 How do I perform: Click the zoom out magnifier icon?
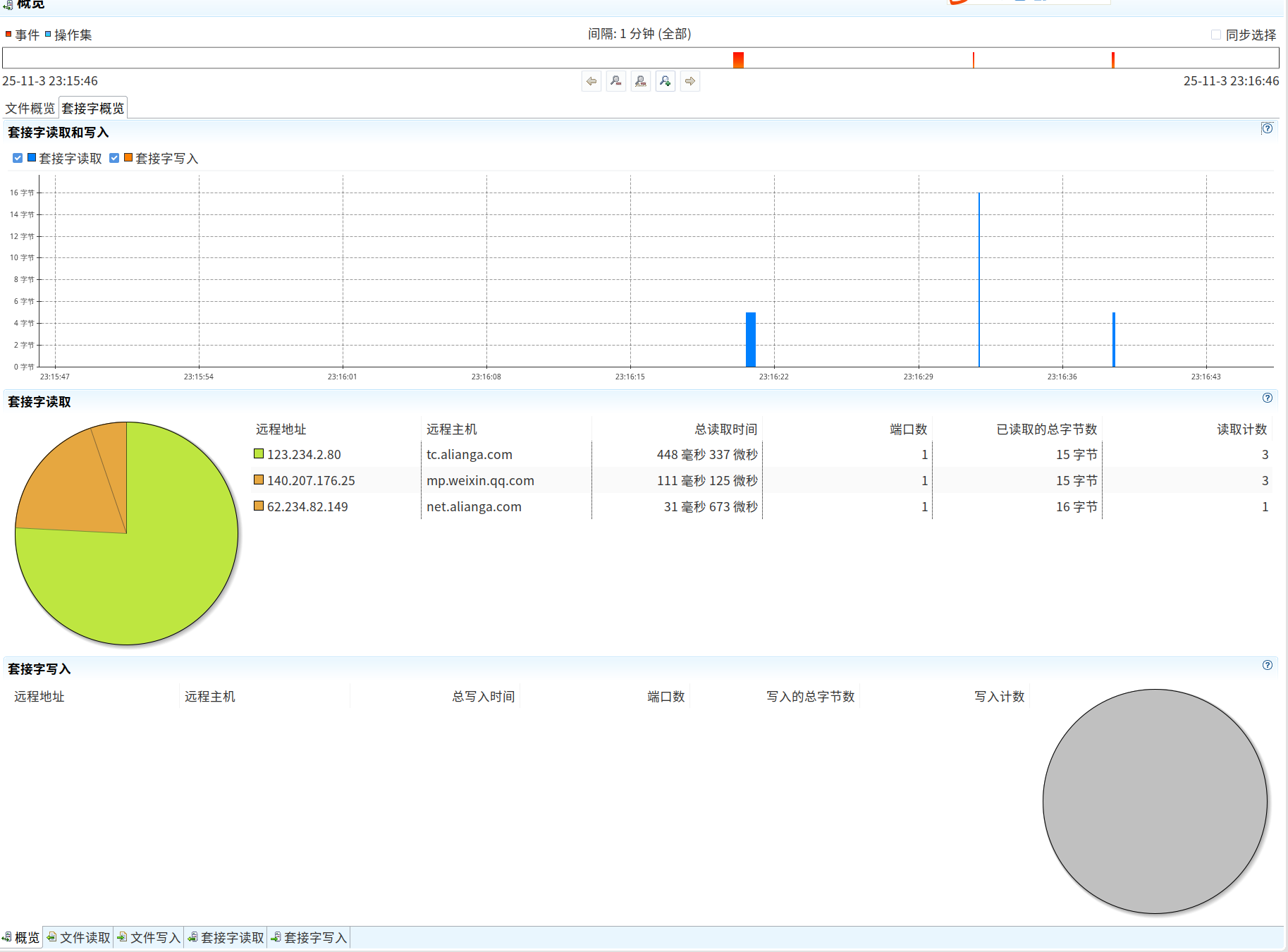(x=616, y=82)
